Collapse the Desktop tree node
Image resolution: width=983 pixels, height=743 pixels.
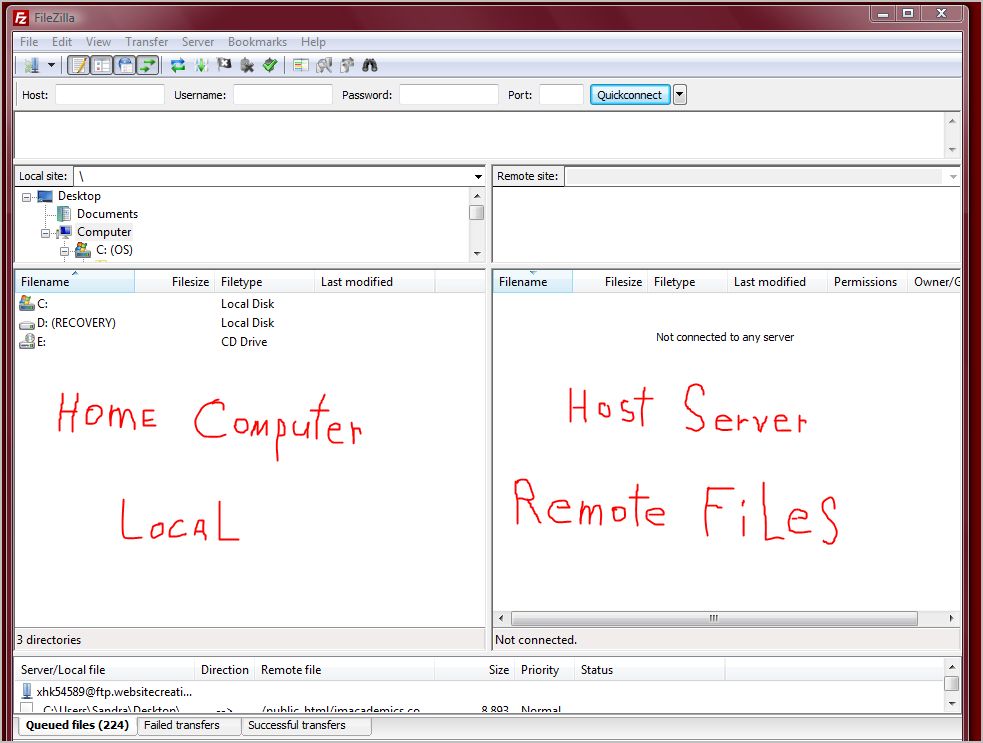27,197
